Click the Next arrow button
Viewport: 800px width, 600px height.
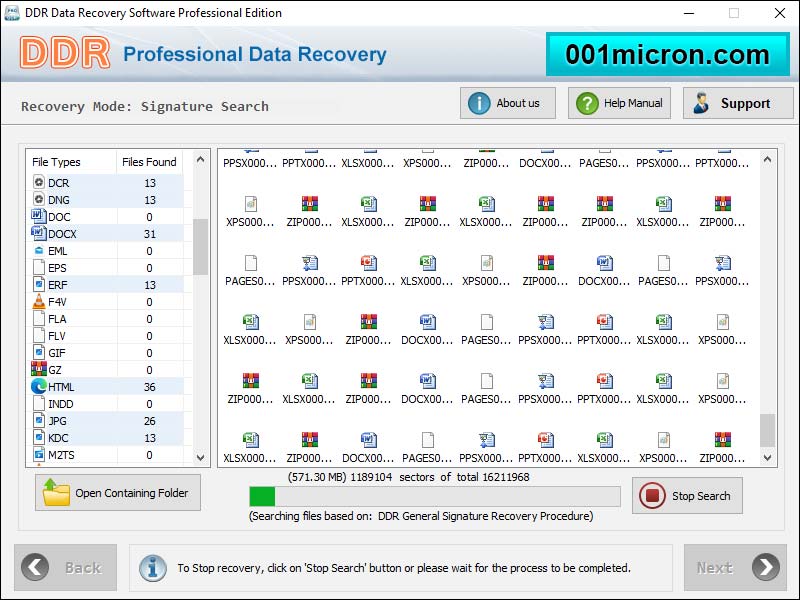tap(735, 567)
